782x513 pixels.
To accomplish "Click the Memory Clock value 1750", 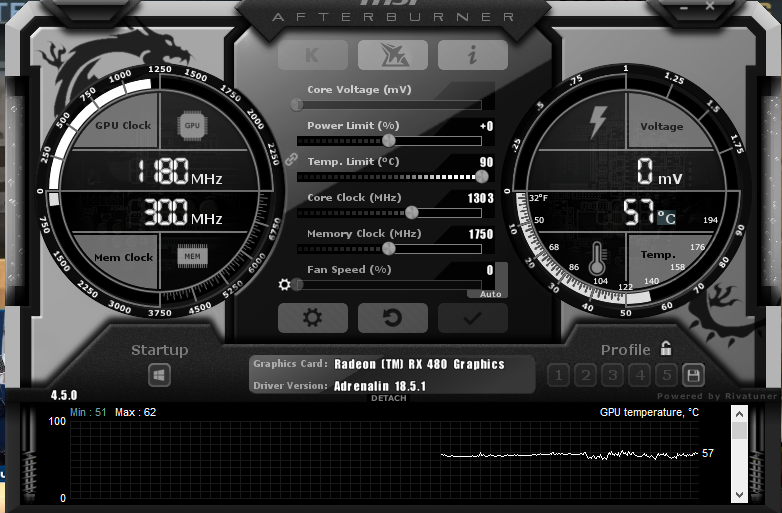I will pos(480,234).
